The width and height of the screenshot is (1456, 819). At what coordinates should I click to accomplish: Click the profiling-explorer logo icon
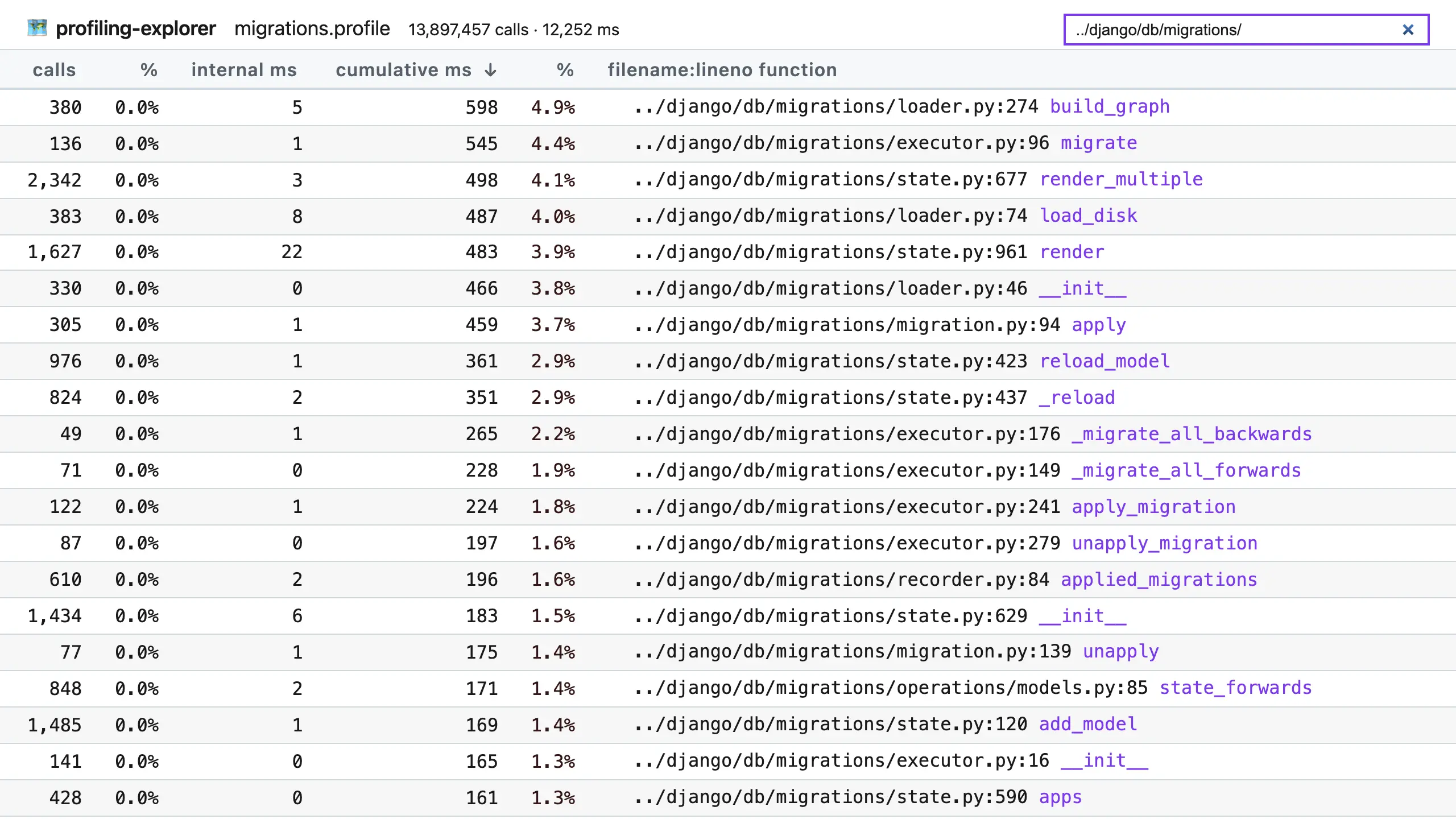click(x=37, y=28)
